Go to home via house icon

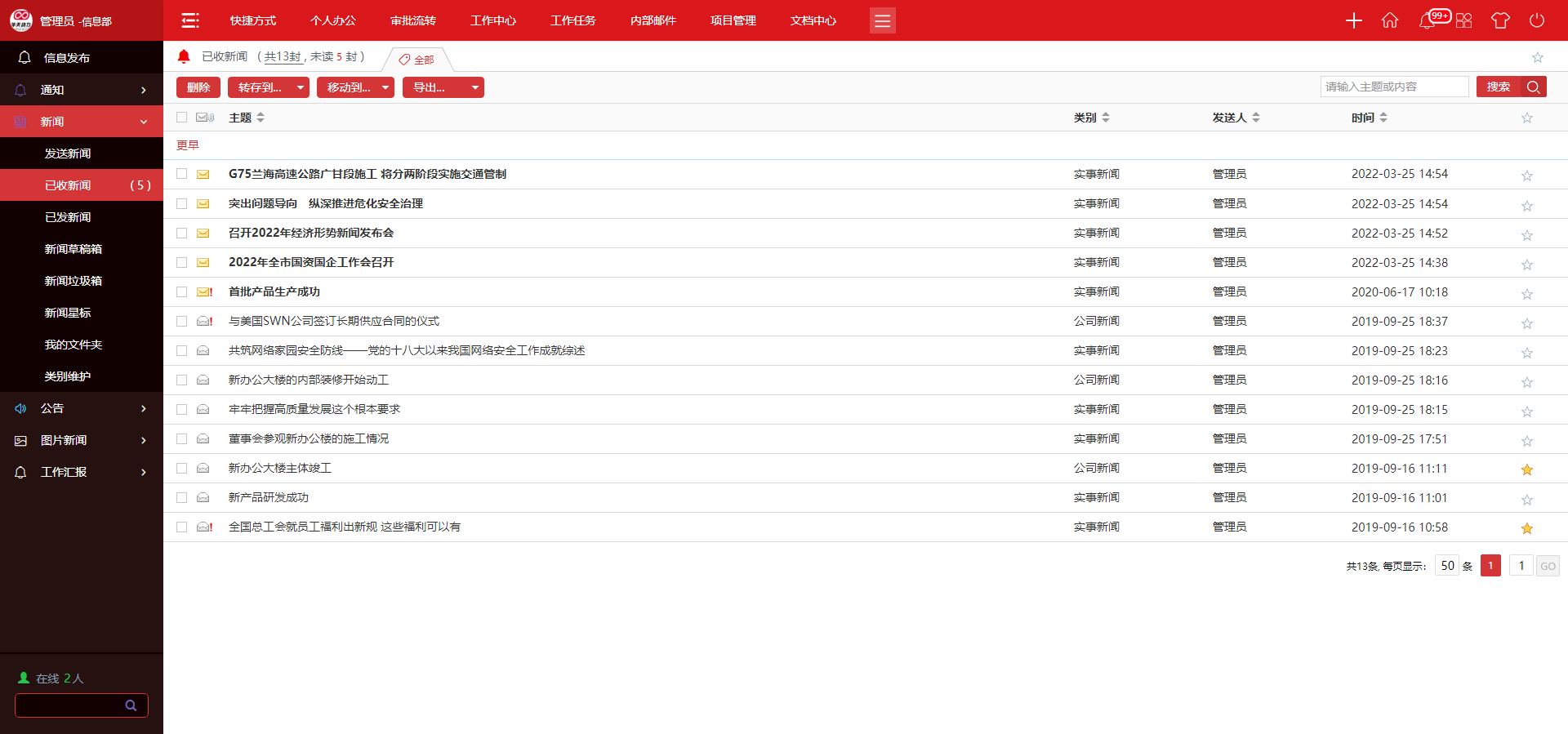pyautogui.click(x=1390, y=20)
